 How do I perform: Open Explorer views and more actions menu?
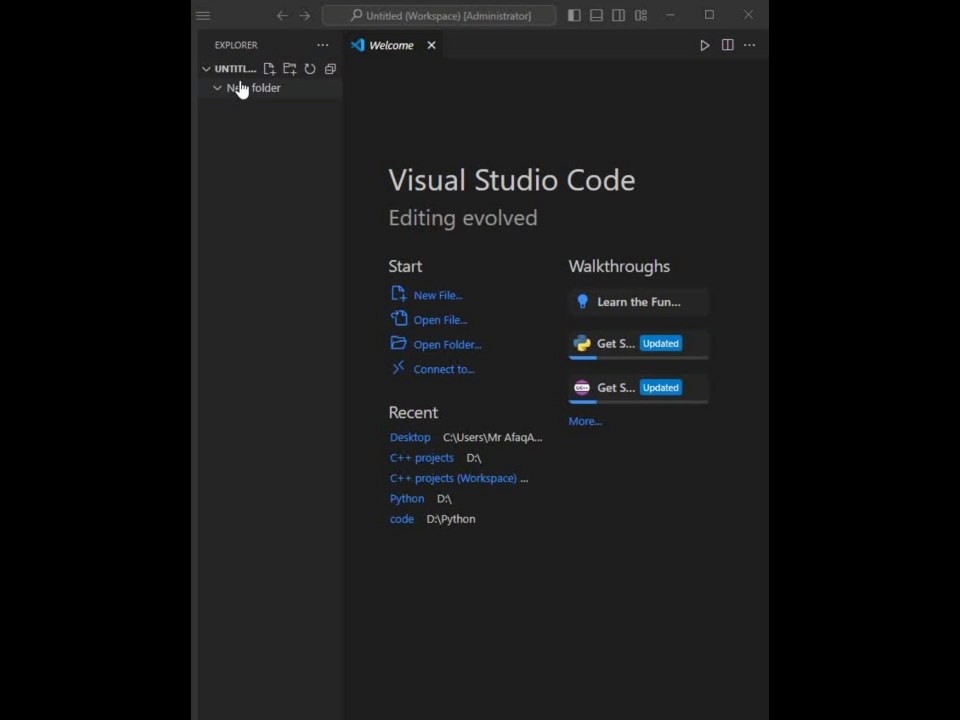(323, 45)
